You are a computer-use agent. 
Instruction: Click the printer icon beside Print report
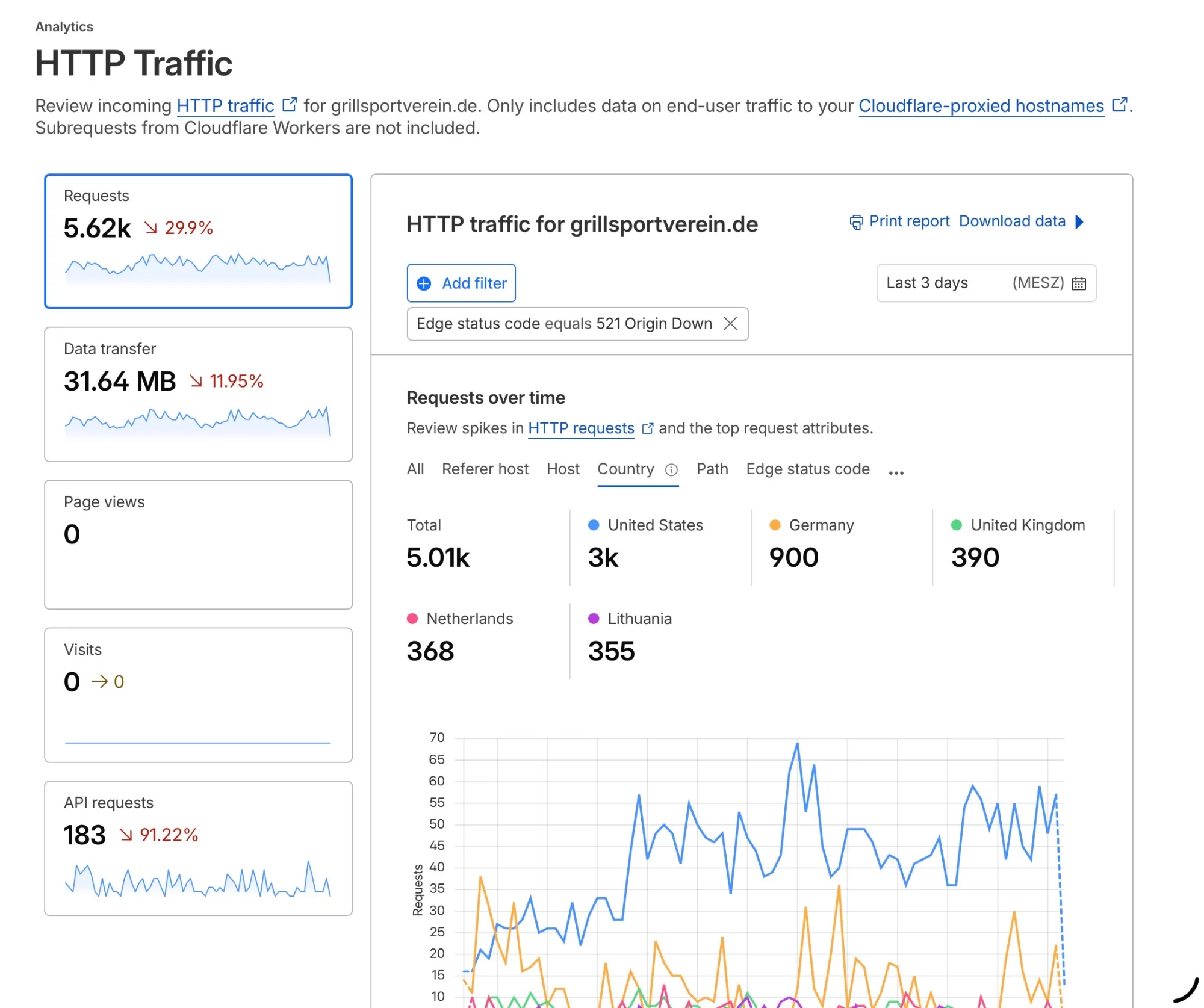855,222
